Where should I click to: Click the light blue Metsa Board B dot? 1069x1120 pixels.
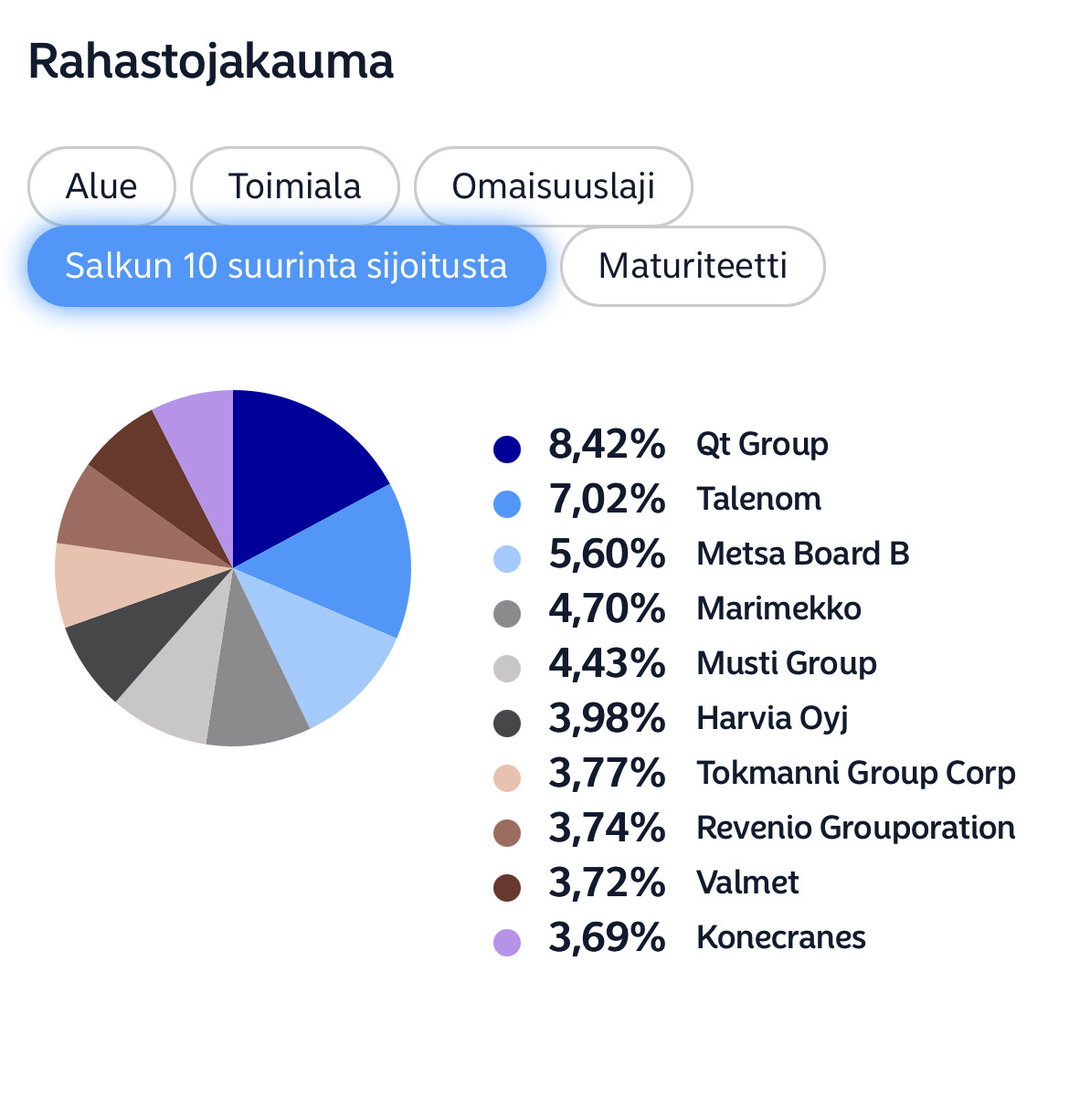click(507, 558)
